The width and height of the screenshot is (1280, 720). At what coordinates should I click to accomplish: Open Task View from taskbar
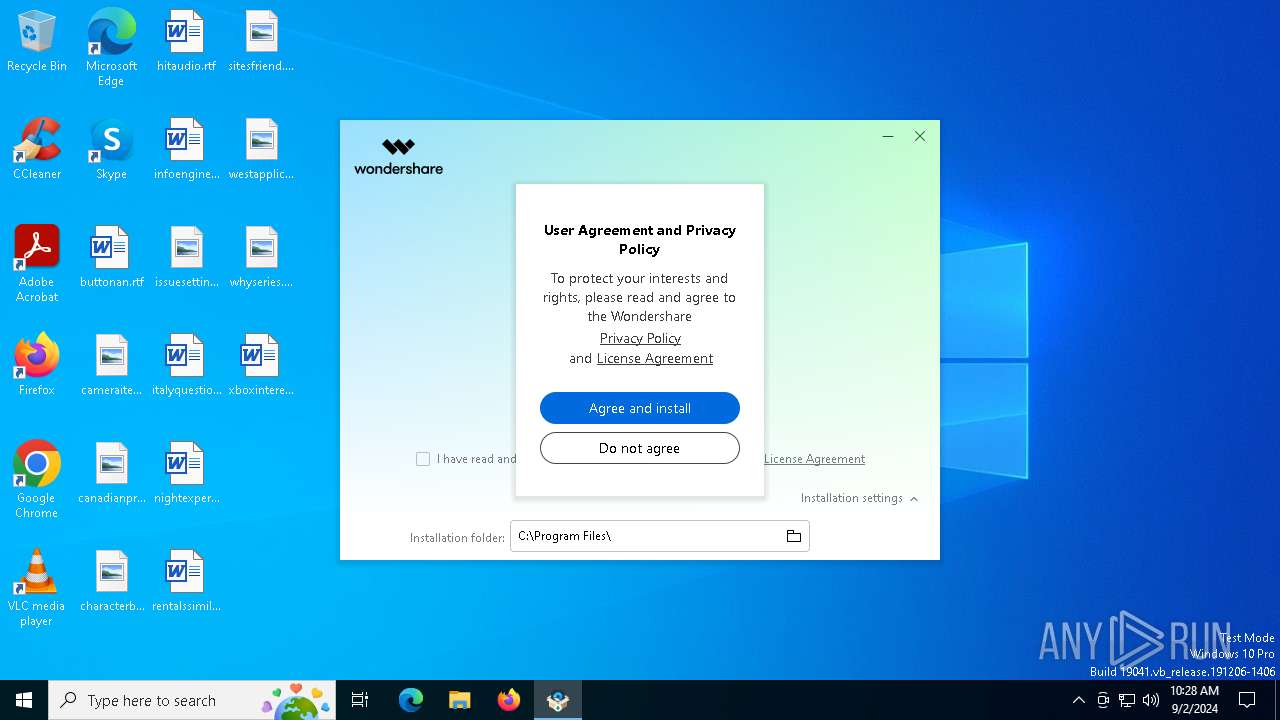(360, 700)
